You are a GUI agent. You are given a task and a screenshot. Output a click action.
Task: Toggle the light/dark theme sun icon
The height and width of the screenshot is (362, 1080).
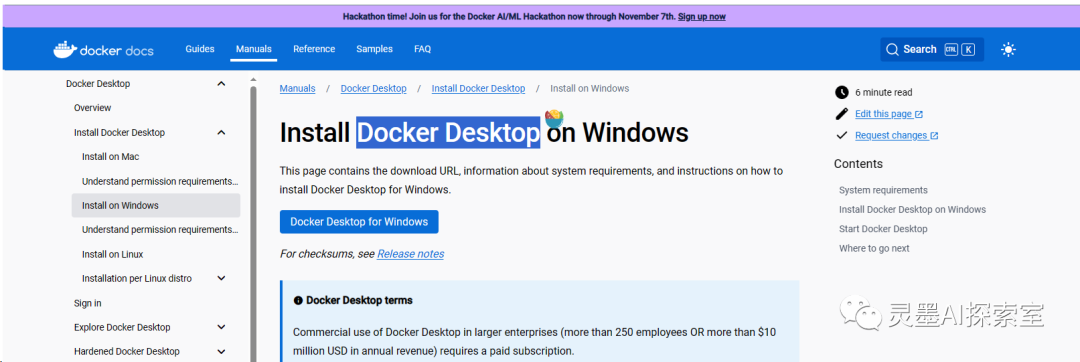point(1008,50)
